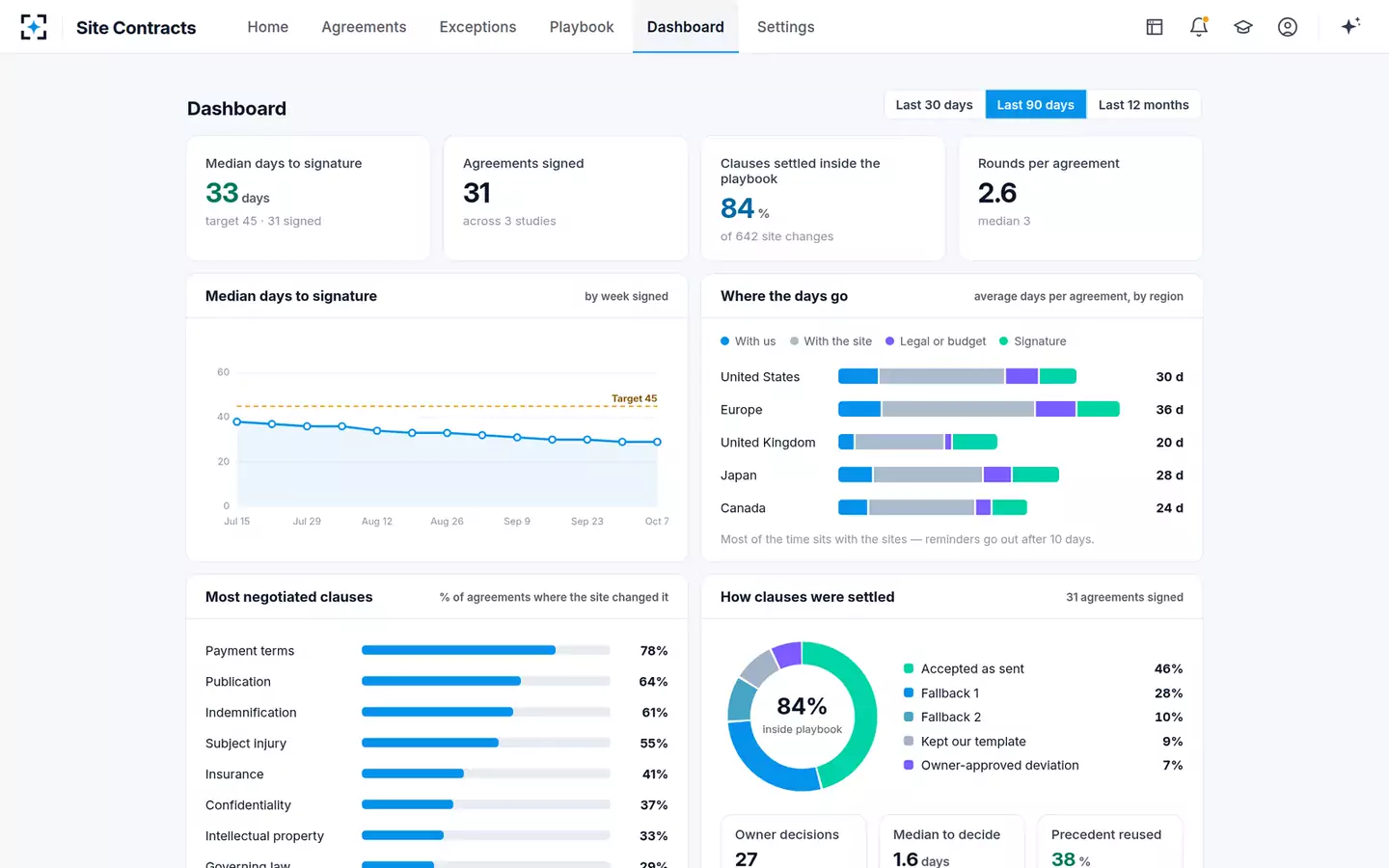
Task: Click the Intellectual property progress bar
Action: click(486, 835)
